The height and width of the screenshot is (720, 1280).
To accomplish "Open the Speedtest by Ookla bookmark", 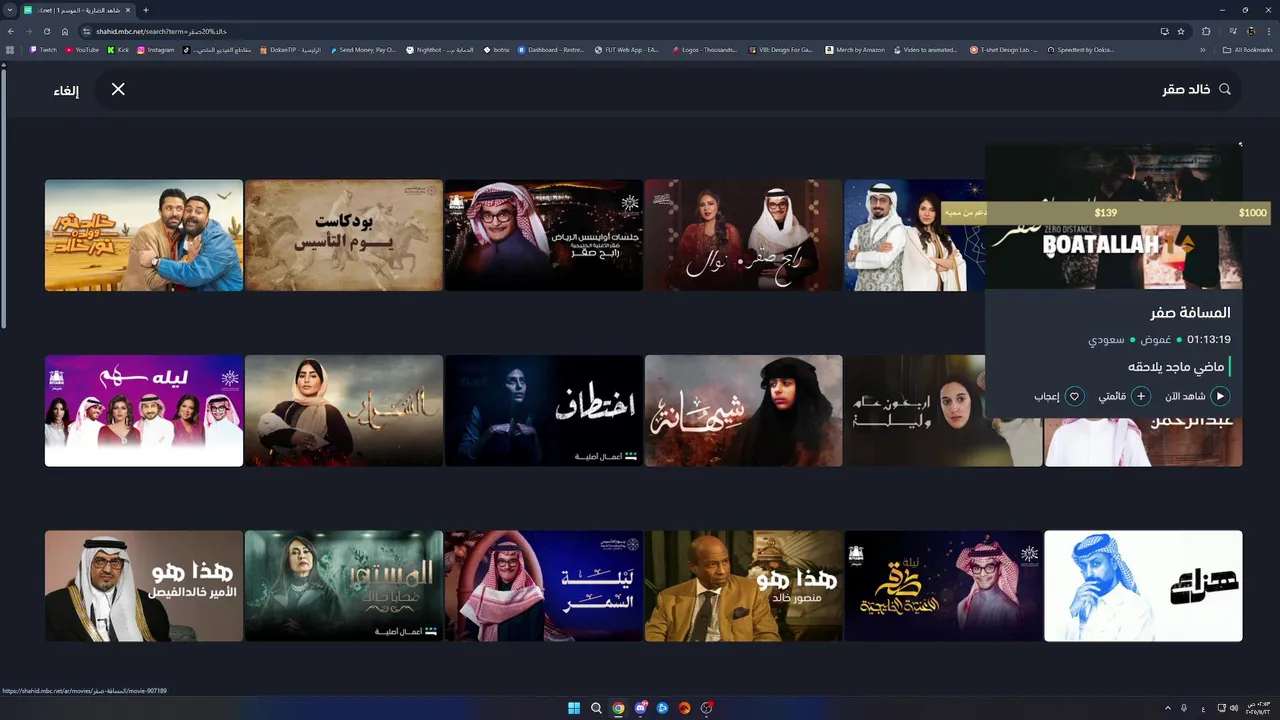I will tap(1081, 49).
